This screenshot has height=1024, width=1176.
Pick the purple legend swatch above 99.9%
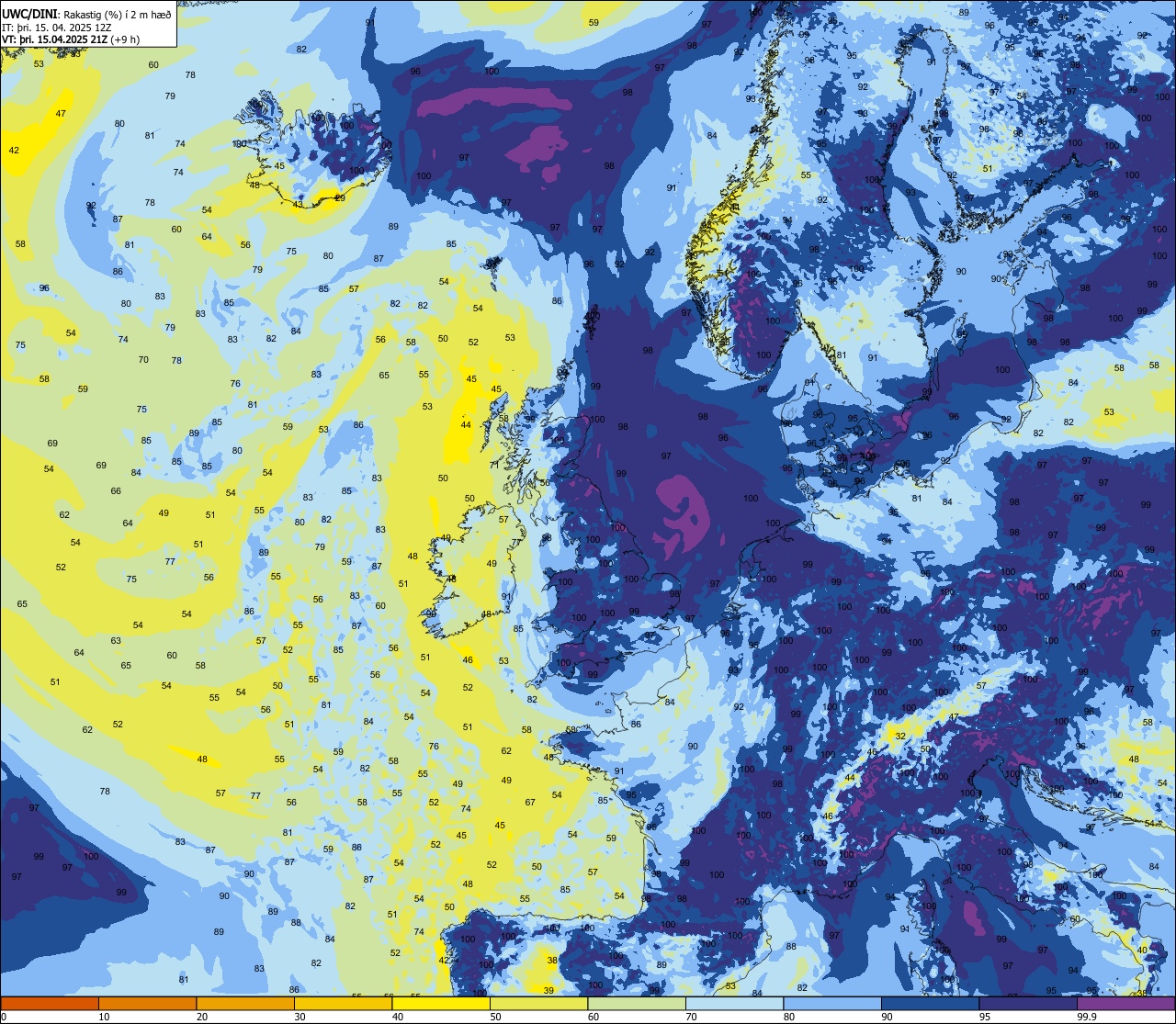tap(1125, 1004)
